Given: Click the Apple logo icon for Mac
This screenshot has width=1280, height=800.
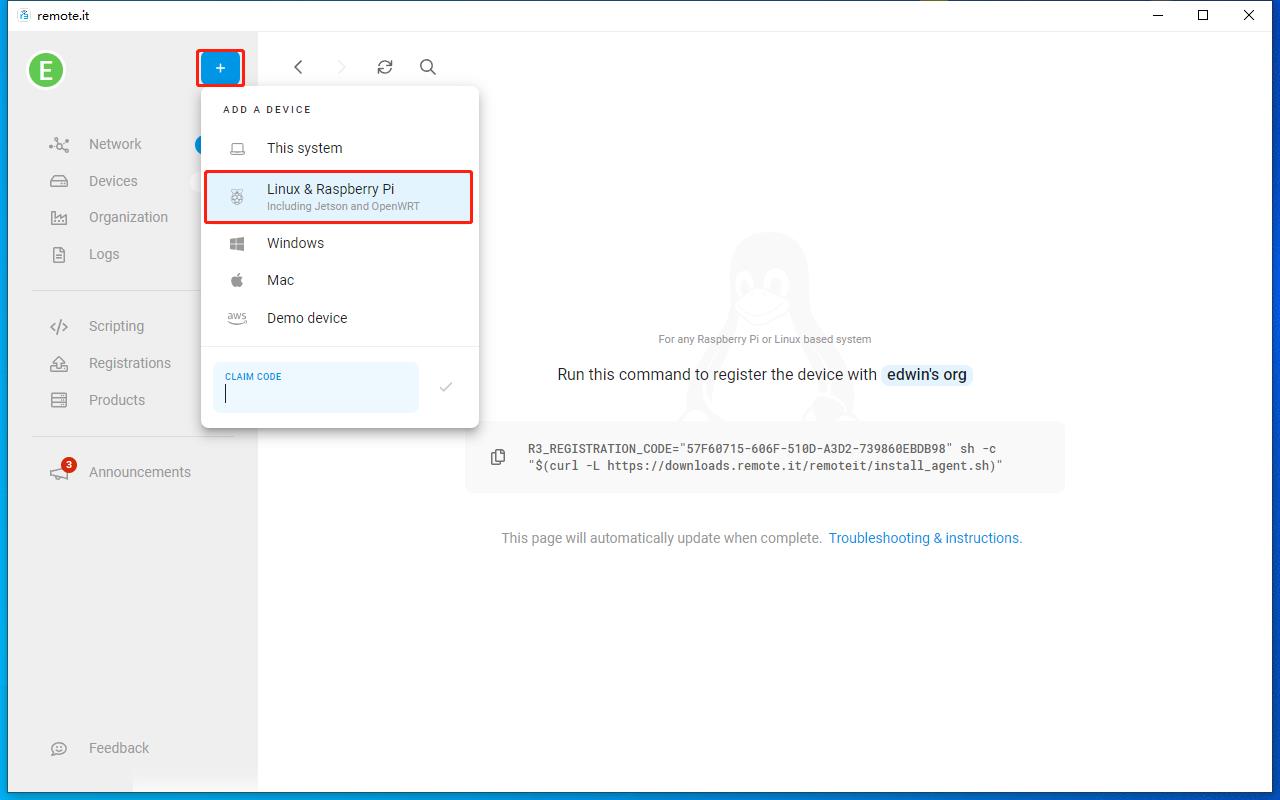Looking at the screenshot, I should coord(237,281).
